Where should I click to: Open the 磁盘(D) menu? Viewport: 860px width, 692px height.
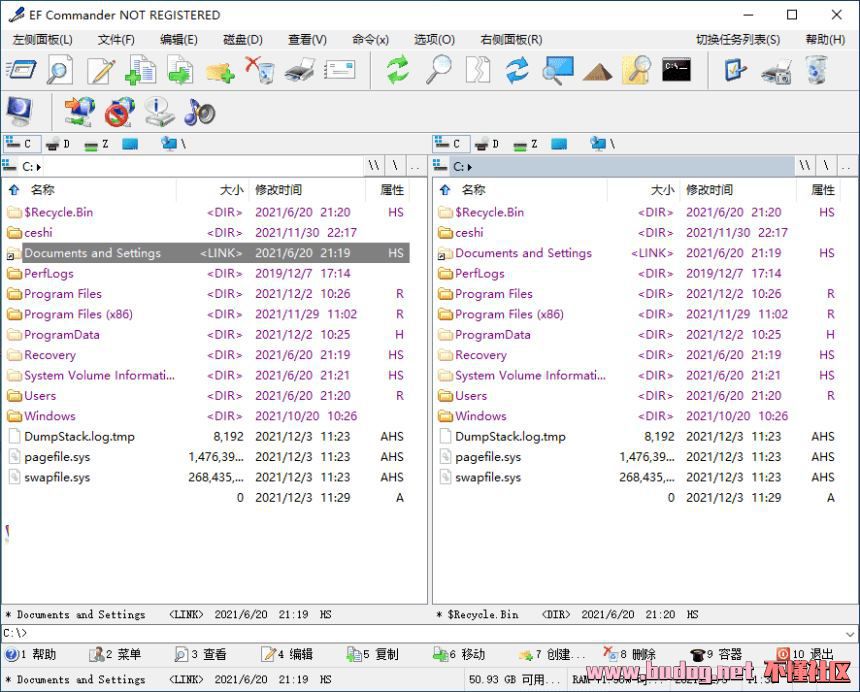click(x=242, y=39)
